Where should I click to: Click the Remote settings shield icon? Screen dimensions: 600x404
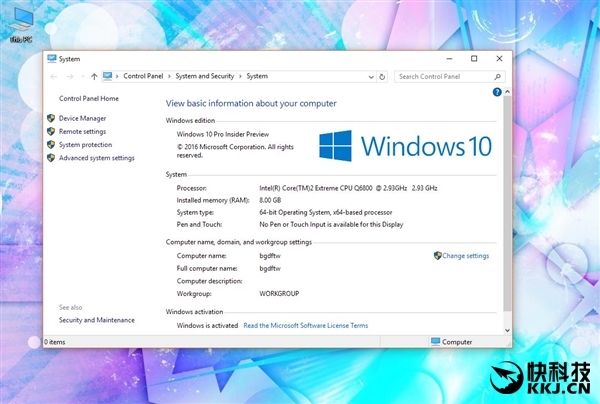(51, 131)
